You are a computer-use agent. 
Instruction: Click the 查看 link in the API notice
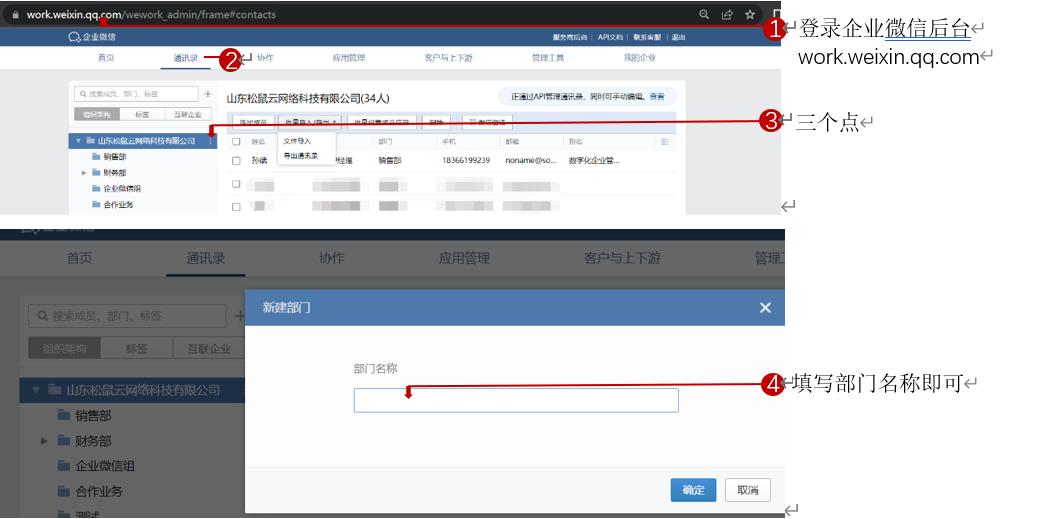(x=657, y=97)
